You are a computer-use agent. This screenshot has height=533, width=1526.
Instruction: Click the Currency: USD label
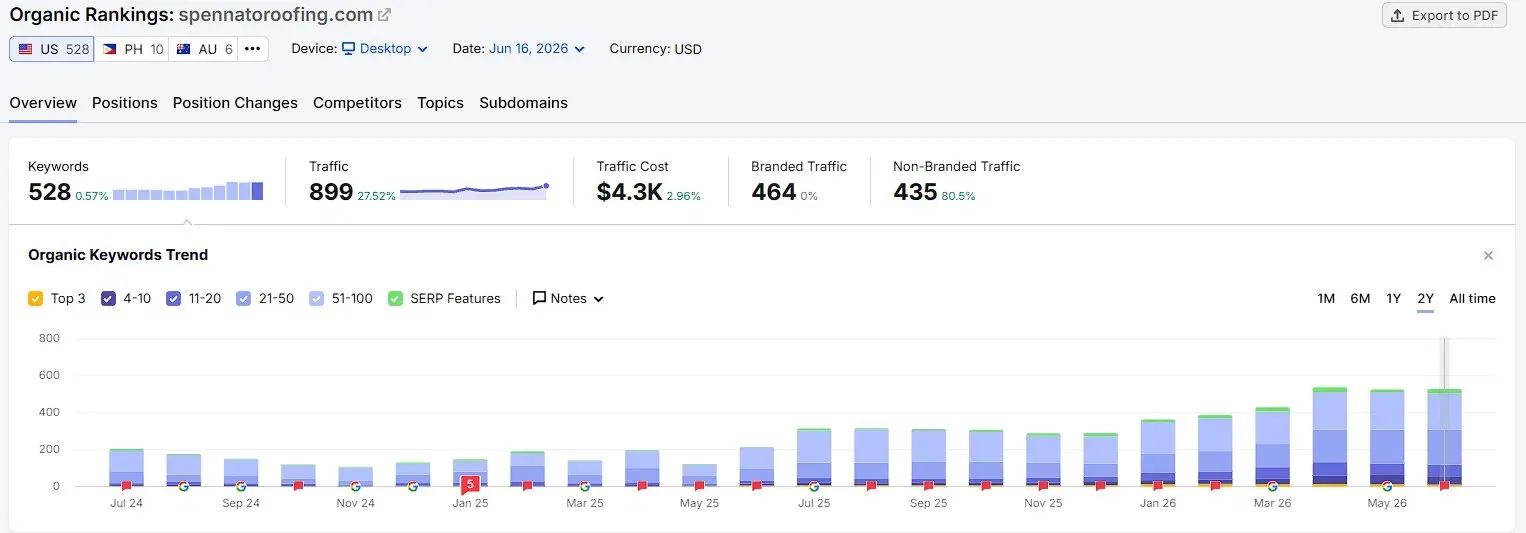click(x=655, y=48)
